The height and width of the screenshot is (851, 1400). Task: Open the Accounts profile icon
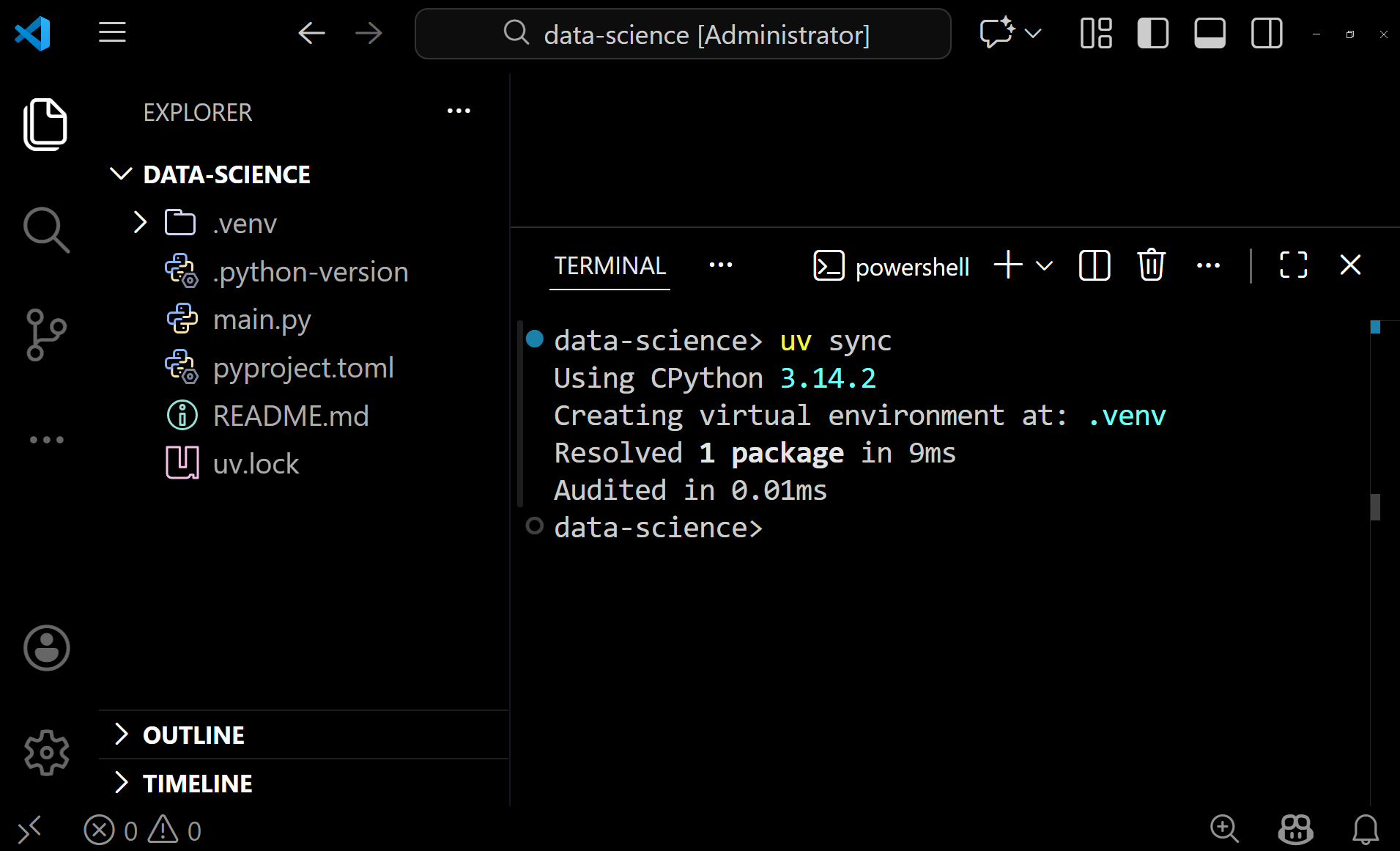click(x=46, y=648)
